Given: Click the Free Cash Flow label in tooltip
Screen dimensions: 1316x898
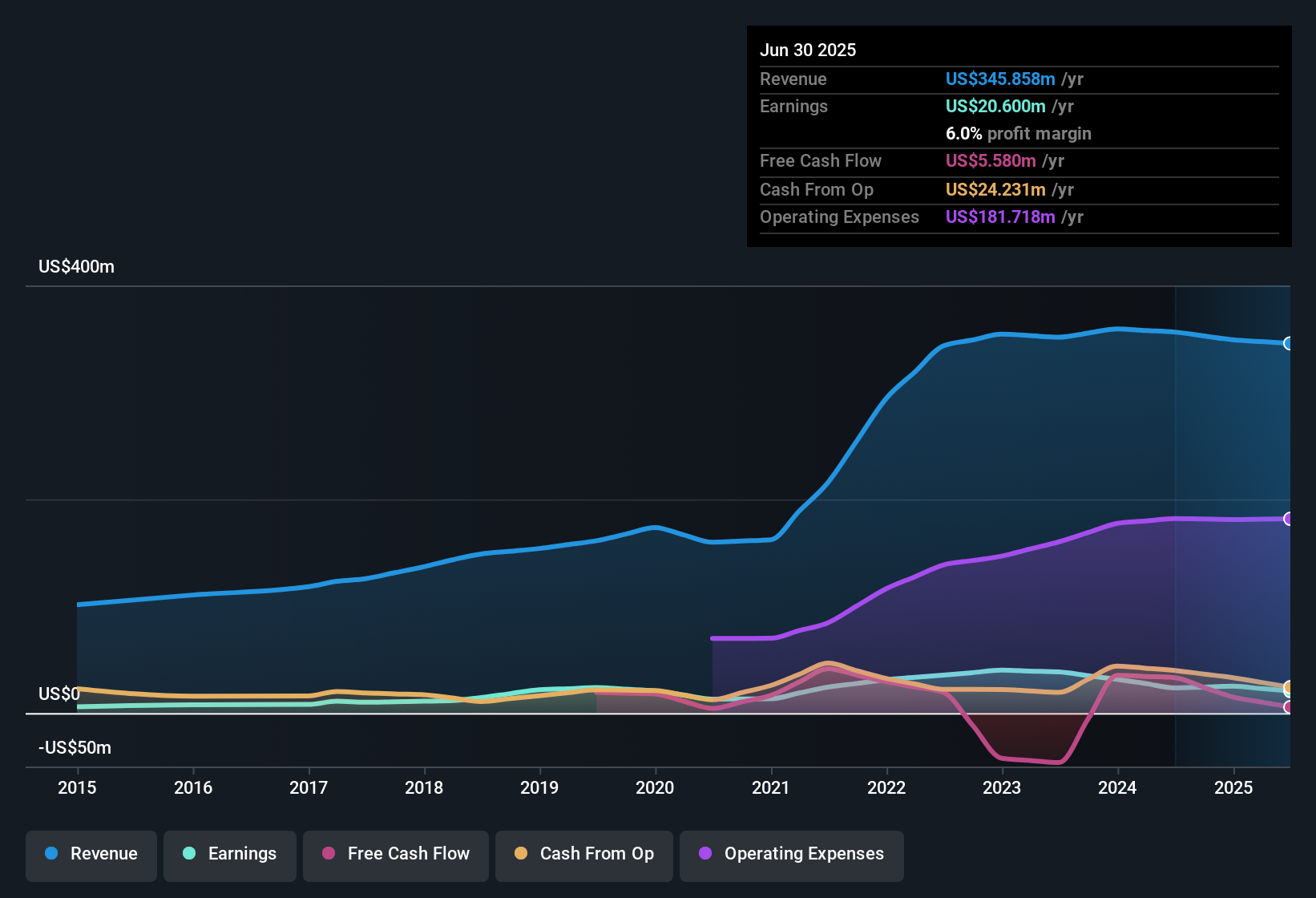Looking at the screenshot, I should 821,160.
